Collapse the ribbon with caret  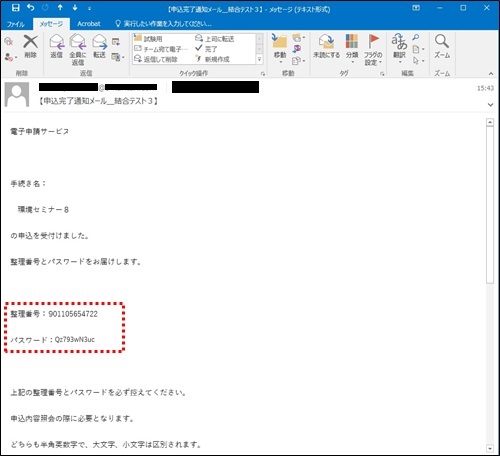click(x=491, y=74)
